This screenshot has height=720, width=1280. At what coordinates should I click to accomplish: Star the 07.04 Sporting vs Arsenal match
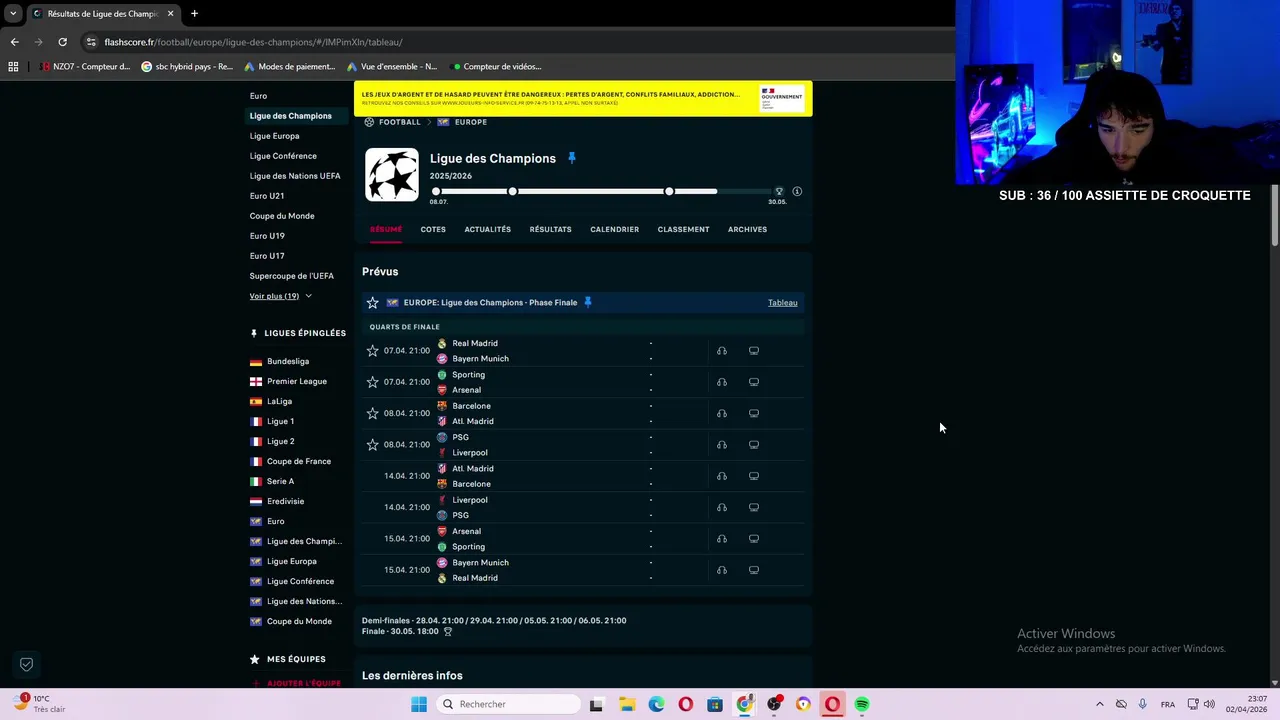click(x=373, y=382)
